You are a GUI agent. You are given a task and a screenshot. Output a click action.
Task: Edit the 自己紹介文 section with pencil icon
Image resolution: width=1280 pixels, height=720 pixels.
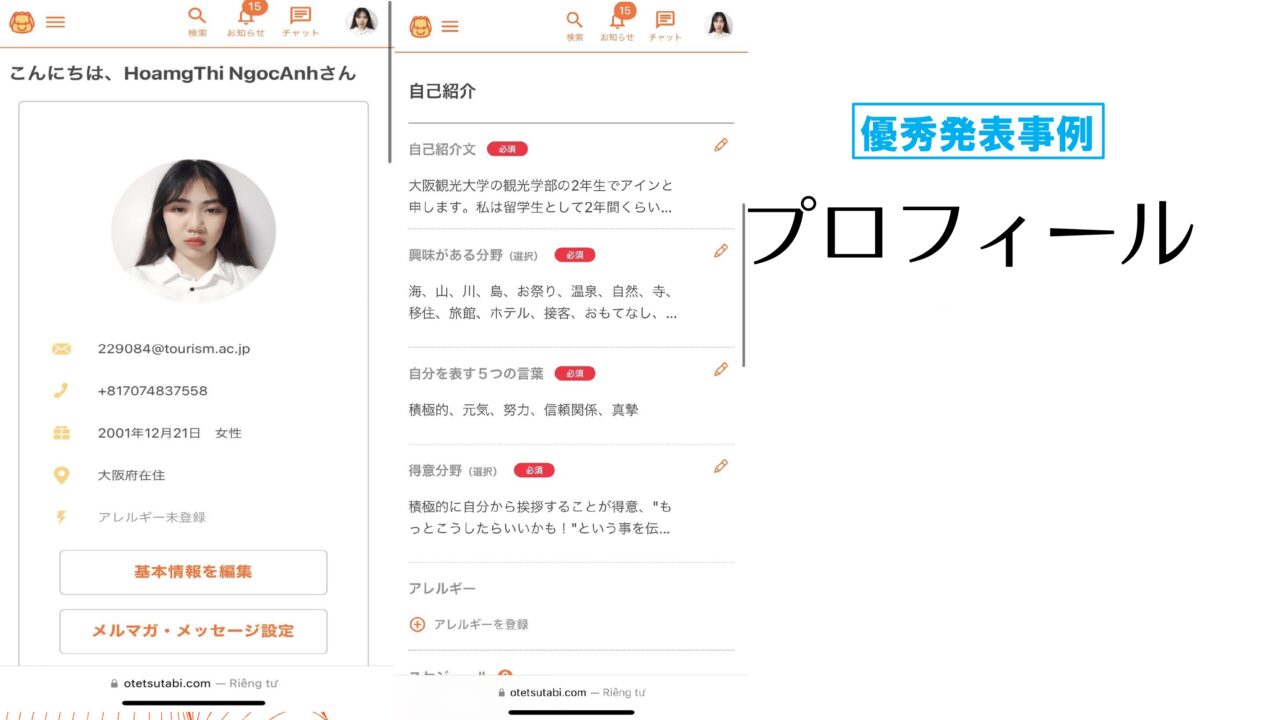point(721,145)
